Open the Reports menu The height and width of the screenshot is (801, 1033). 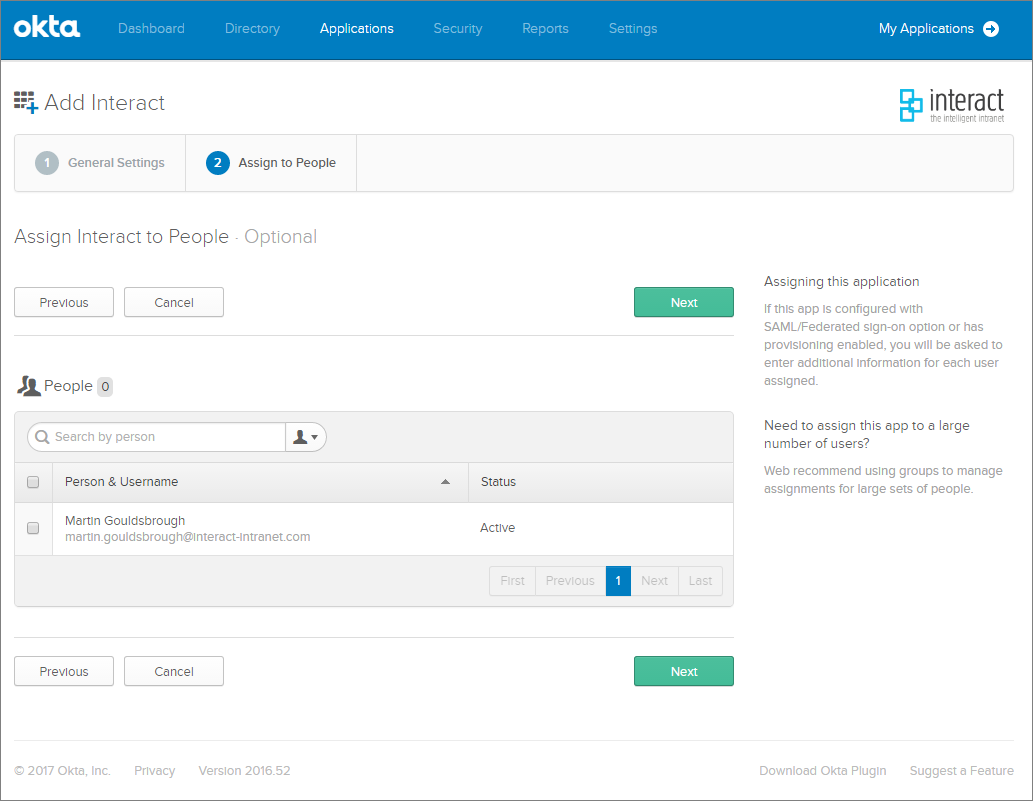click(x=545, y=28)
